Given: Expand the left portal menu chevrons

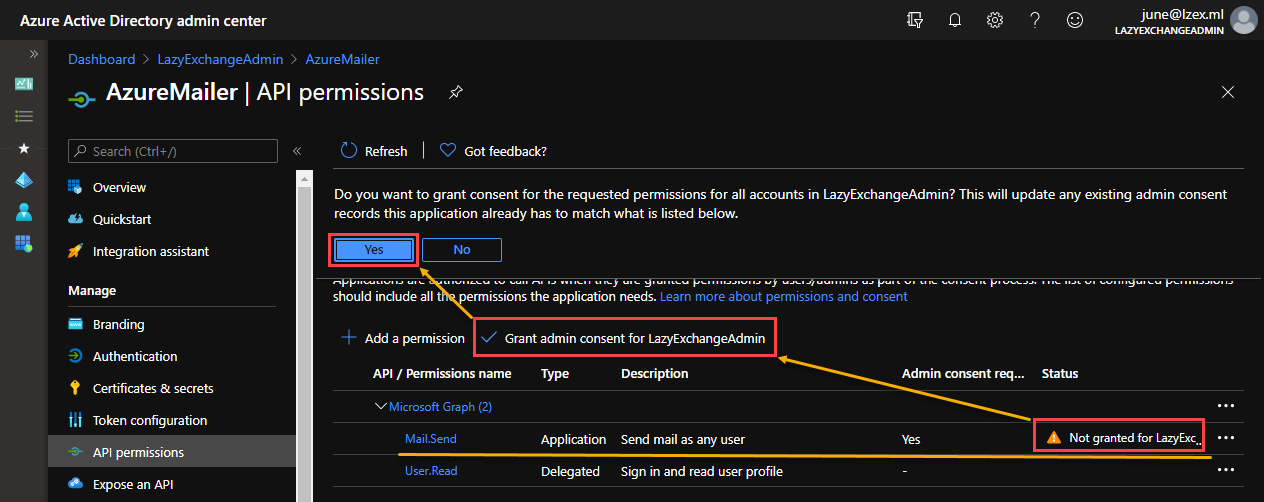Looking at the screenshot, I should (x=34, y=54).
